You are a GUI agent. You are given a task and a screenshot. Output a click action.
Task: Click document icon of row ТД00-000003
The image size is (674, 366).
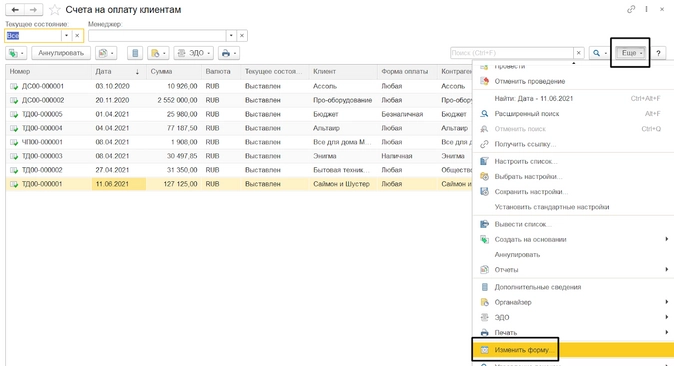pyautogui.click(x=14, y=156)
